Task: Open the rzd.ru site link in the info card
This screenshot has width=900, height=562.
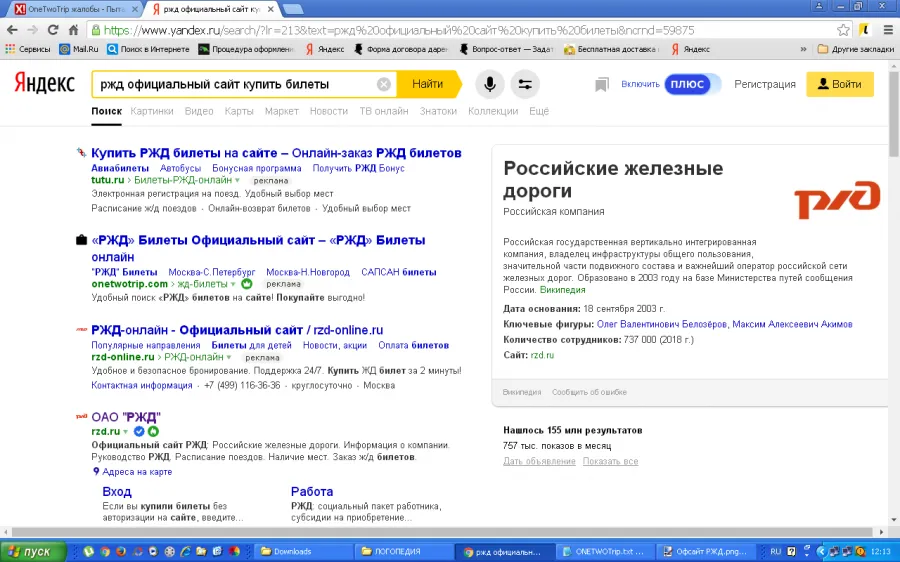Action: coord(542,355)
